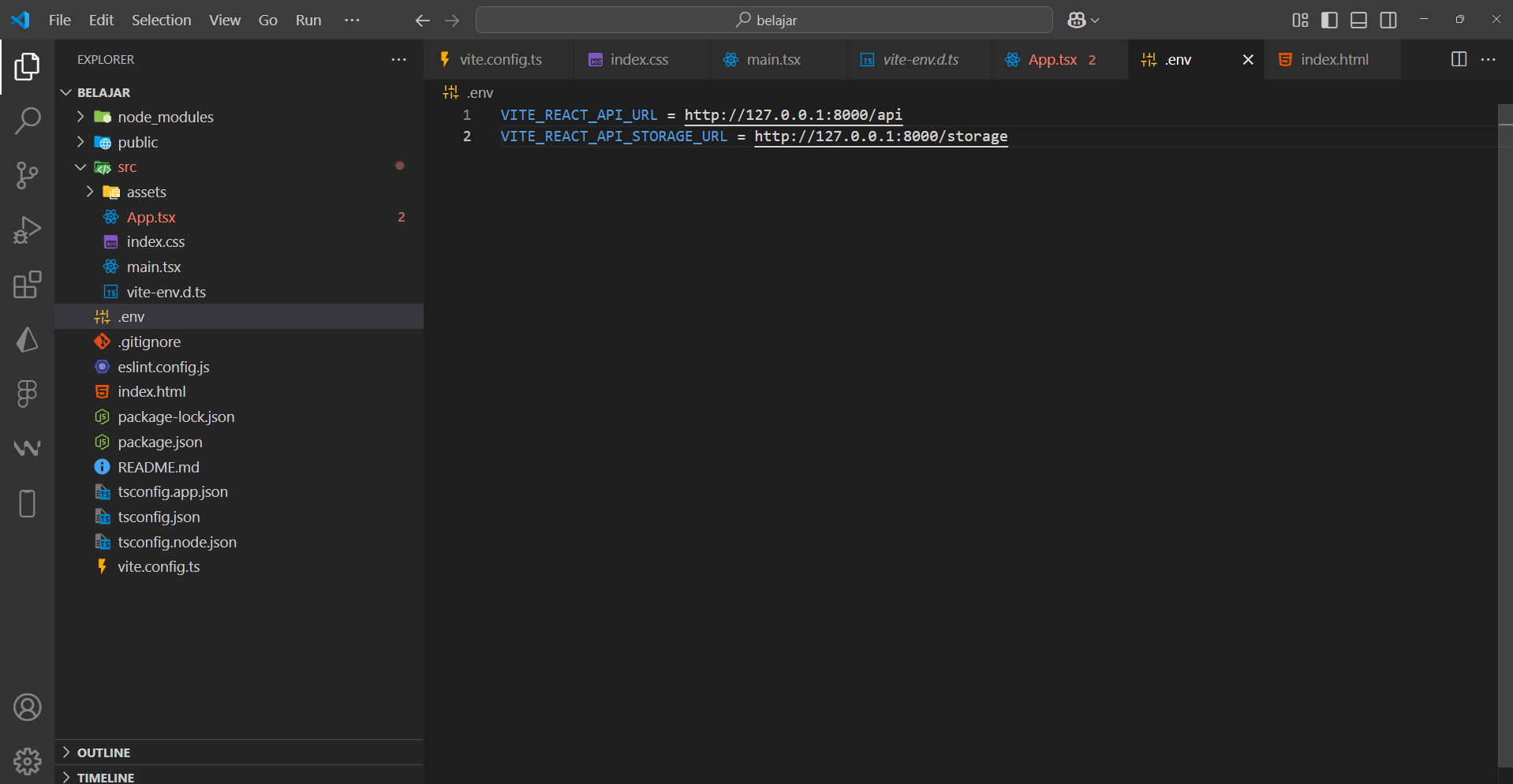Switch to the index.html tab
Viewport: 1513px width, 784px height.
pyautogui.click(x=1332, y=60)
